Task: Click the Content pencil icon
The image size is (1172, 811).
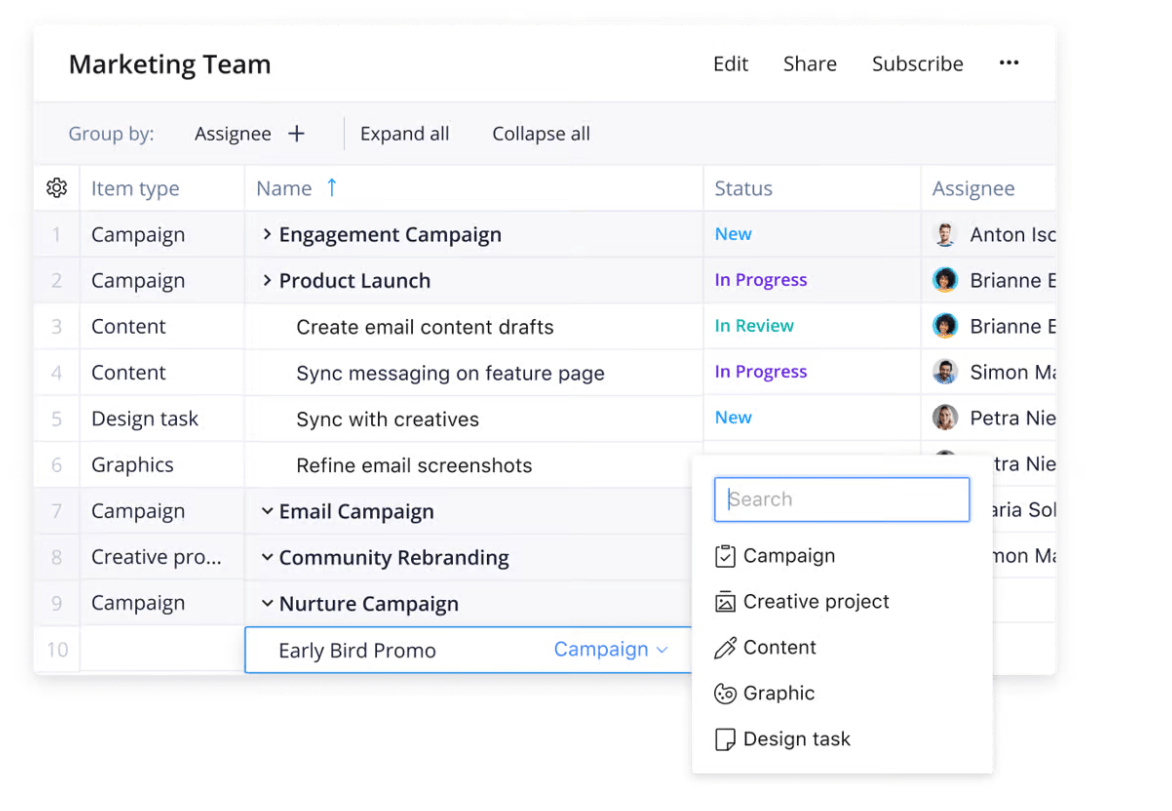Action: [x=725, y=648]
